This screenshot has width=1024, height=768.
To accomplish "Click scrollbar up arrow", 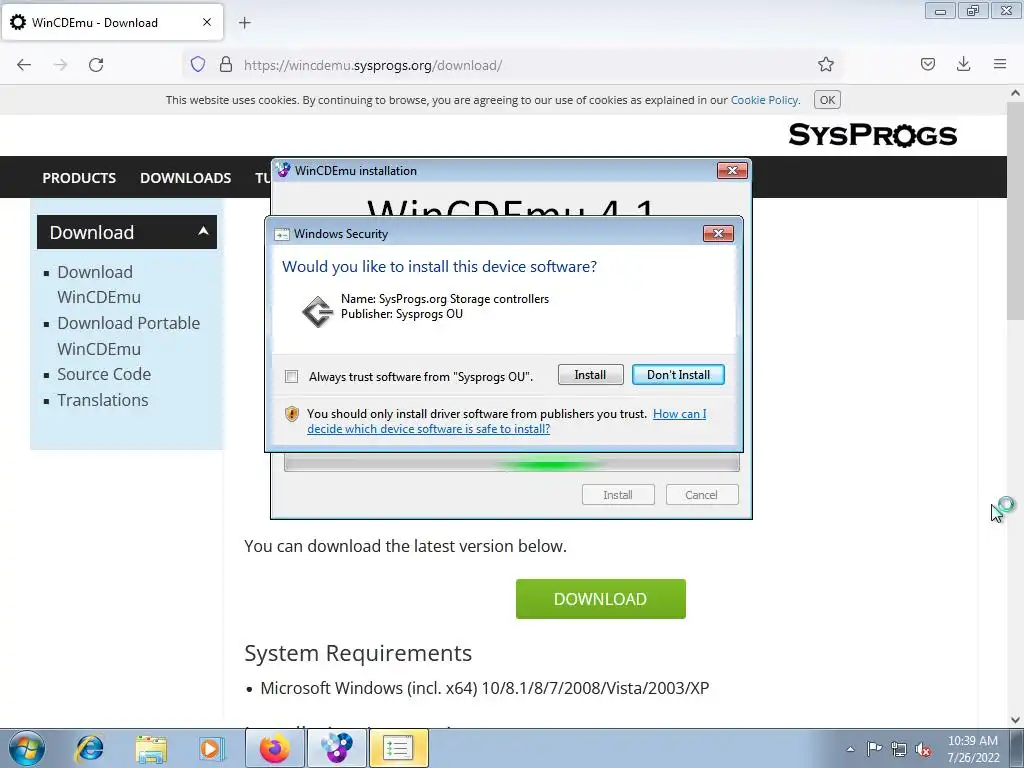I will 1016,93.
